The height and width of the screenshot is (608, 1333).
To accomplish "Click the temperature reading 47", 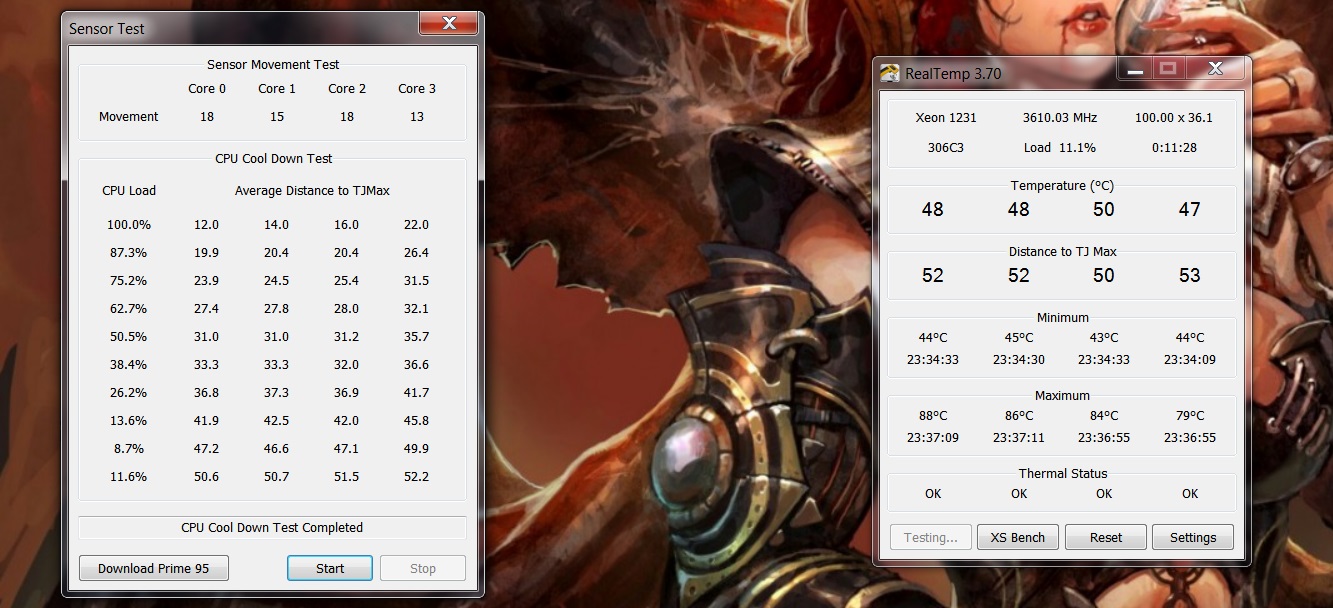I will click(1189, 209).
